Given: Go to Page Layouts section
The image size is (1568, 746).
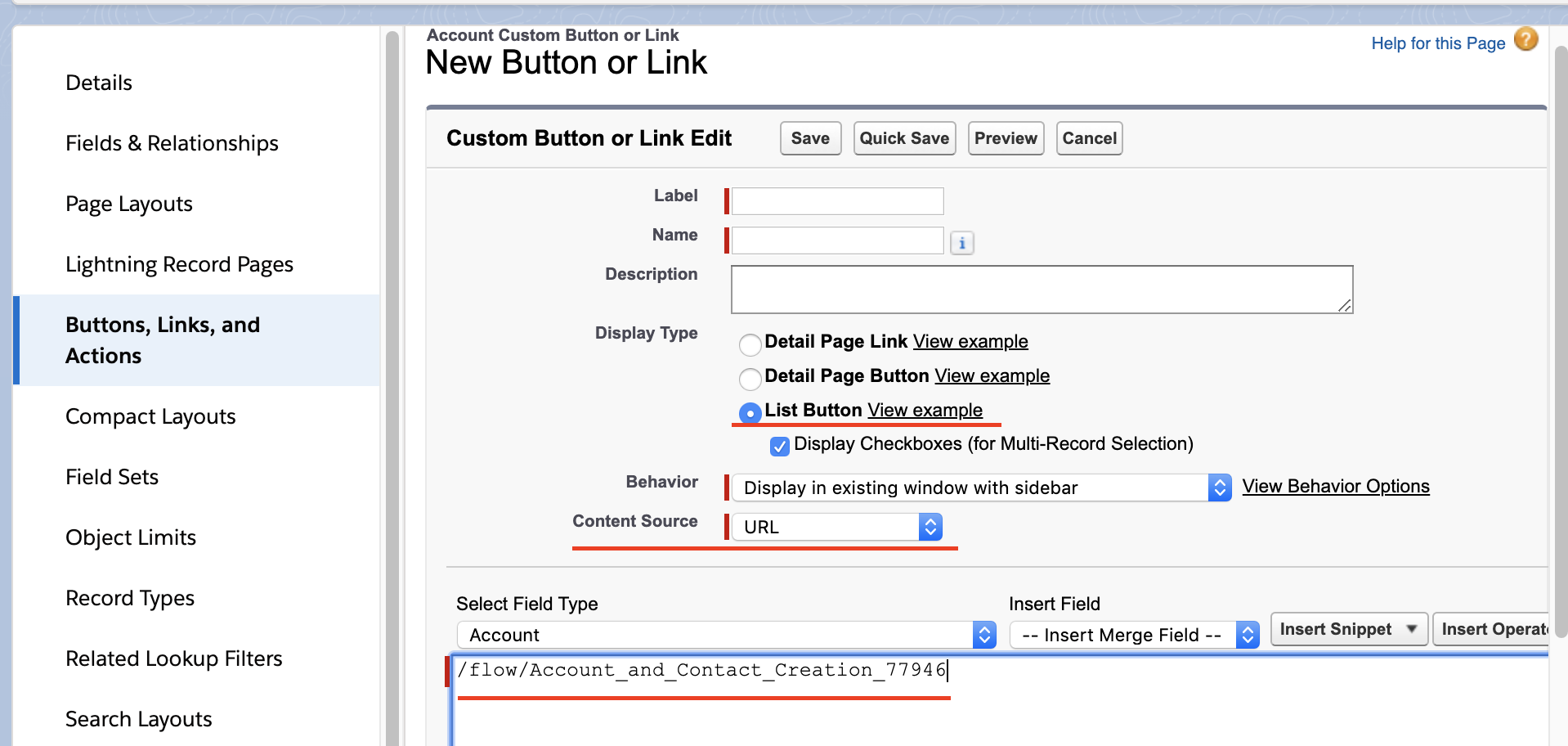Looking at the screenshot, I should pos(129,204).
